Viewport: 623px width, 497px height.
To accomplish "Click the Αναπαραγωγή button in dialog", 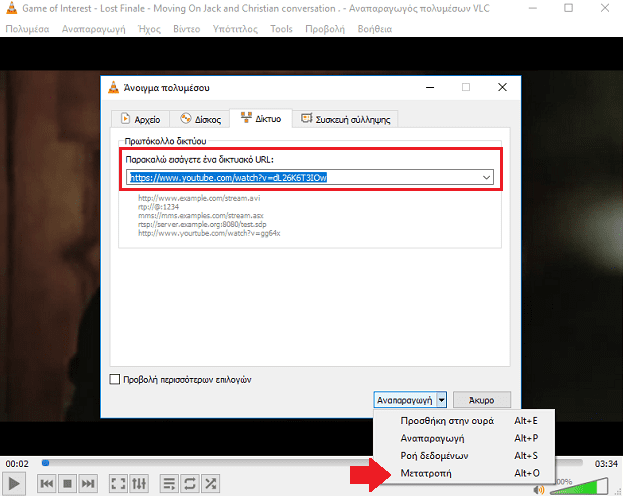I will pos(404,400).
